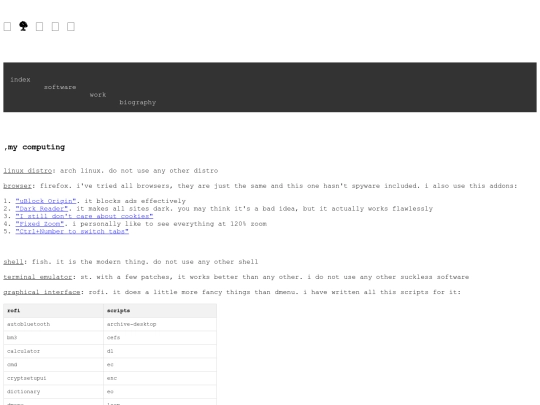Open the work page in the navigation bar
Screen dimensions: 540x405
click(x=98, y=95)
